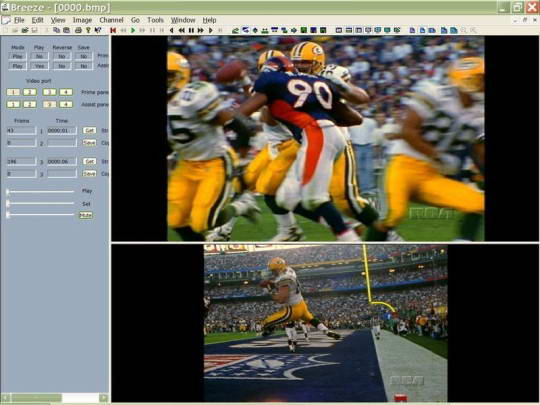Click the printer icon in toolbar
The image size is (540, 405).
[x=79, y=30]
